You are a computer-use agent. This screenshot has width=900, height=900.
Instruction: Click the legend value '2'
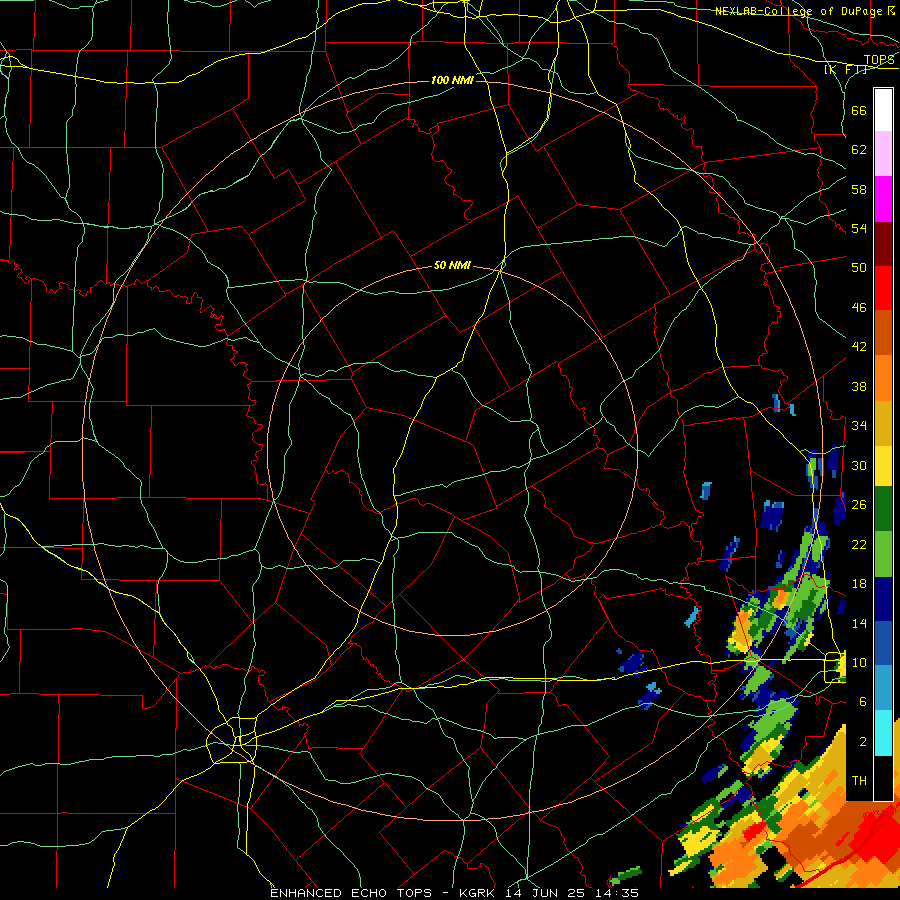pos(863,742)
